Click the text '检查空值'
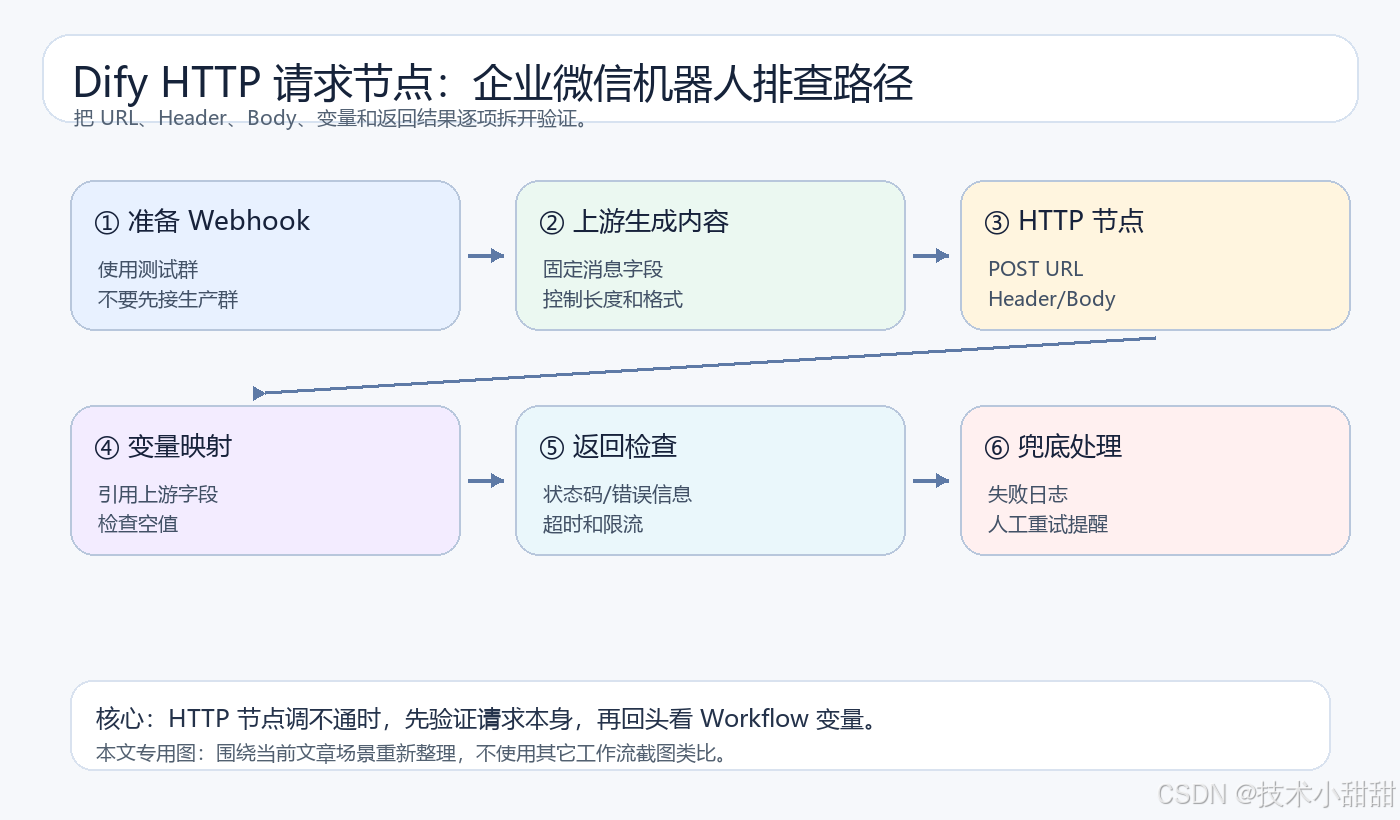 click(x=138, y=524)
